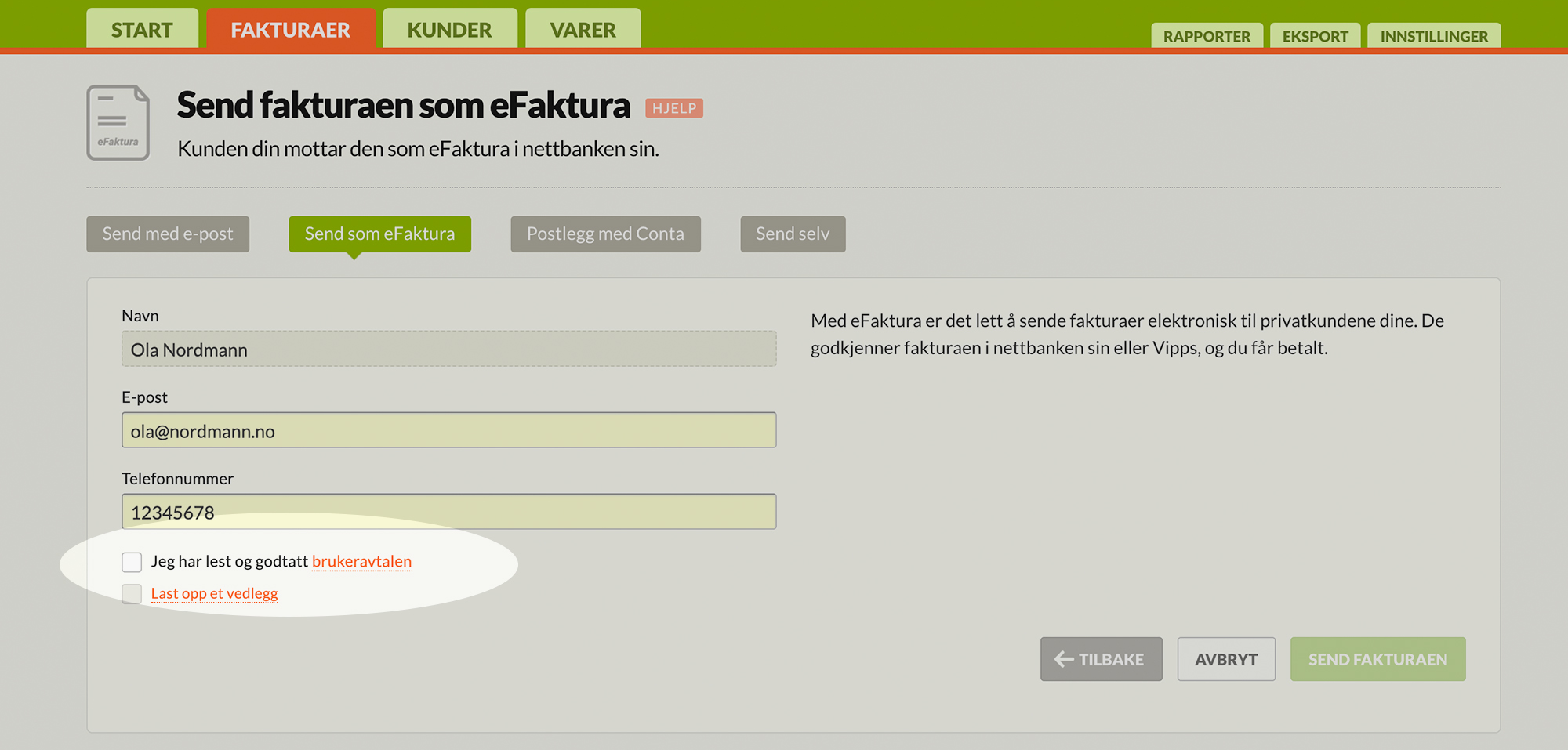
Task: Focus the Telefonnummer input field
Action: click(449, 512)
